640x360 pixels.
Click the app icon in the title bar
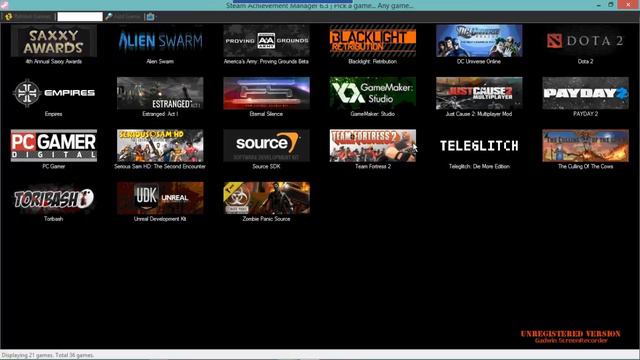pyautogui.click(x=4, y=5)
